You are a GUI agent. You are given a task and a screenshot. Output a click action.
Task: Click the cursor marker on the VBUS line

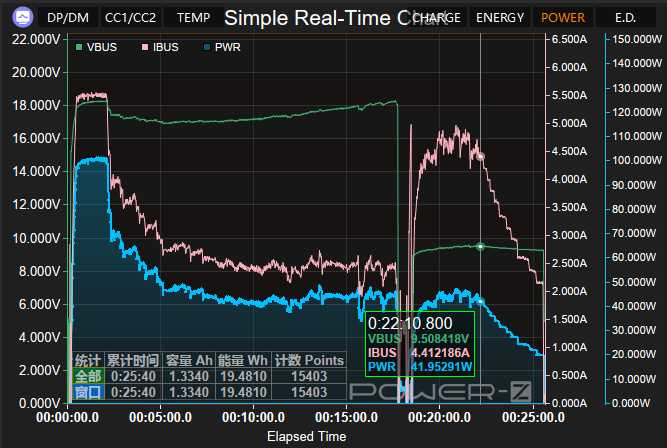(481, 246)
